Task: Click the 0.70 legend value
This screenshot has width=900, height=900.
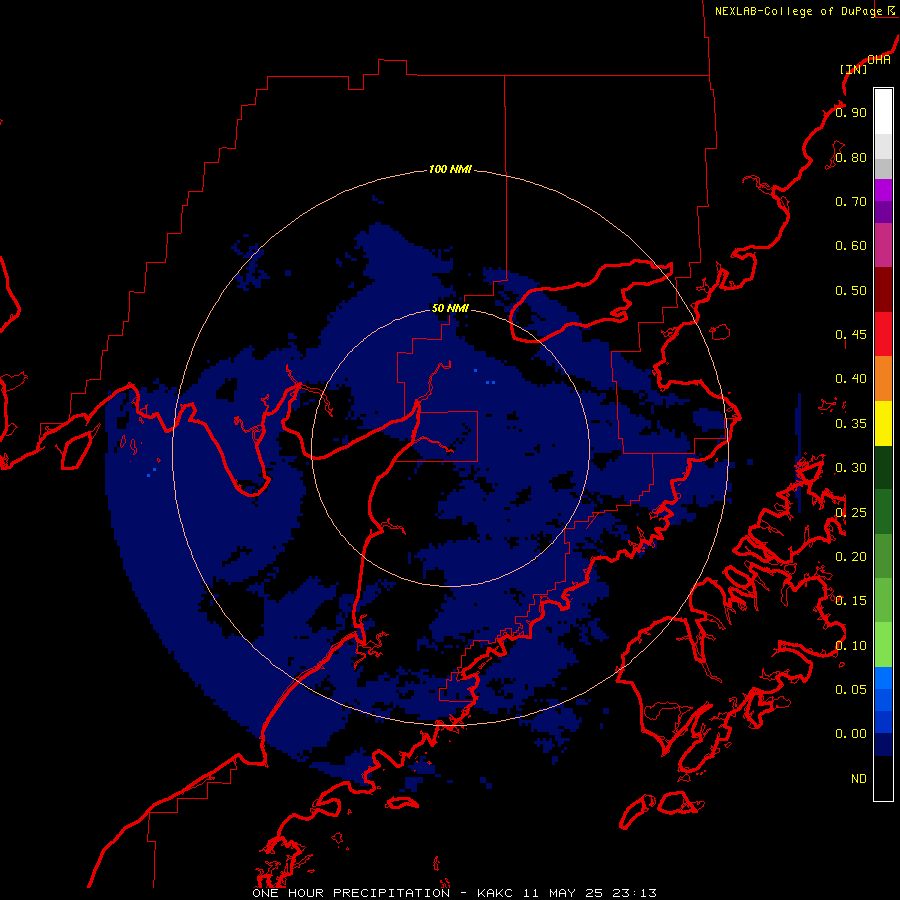Action: pos(851,201)
